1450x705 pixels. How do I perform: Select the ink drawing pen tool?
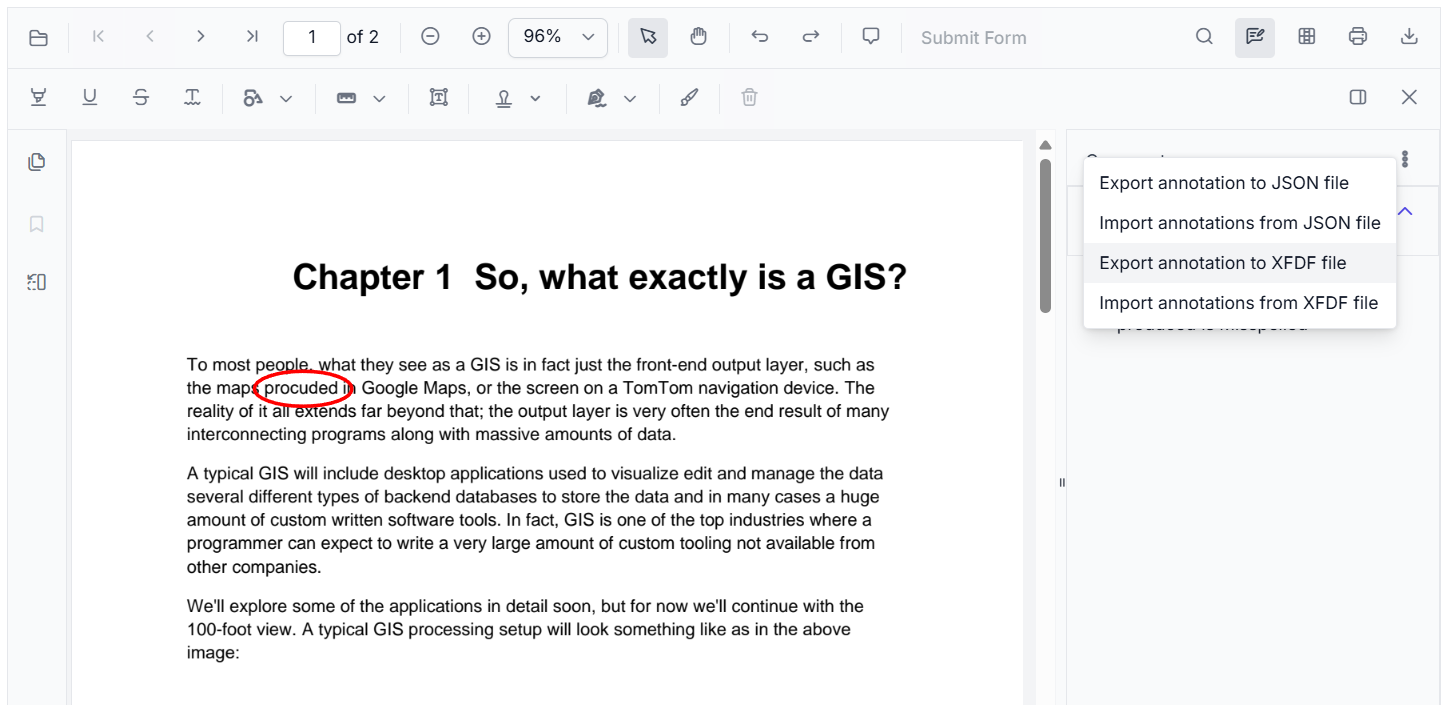pyautogui.click(x=689, y=97)
